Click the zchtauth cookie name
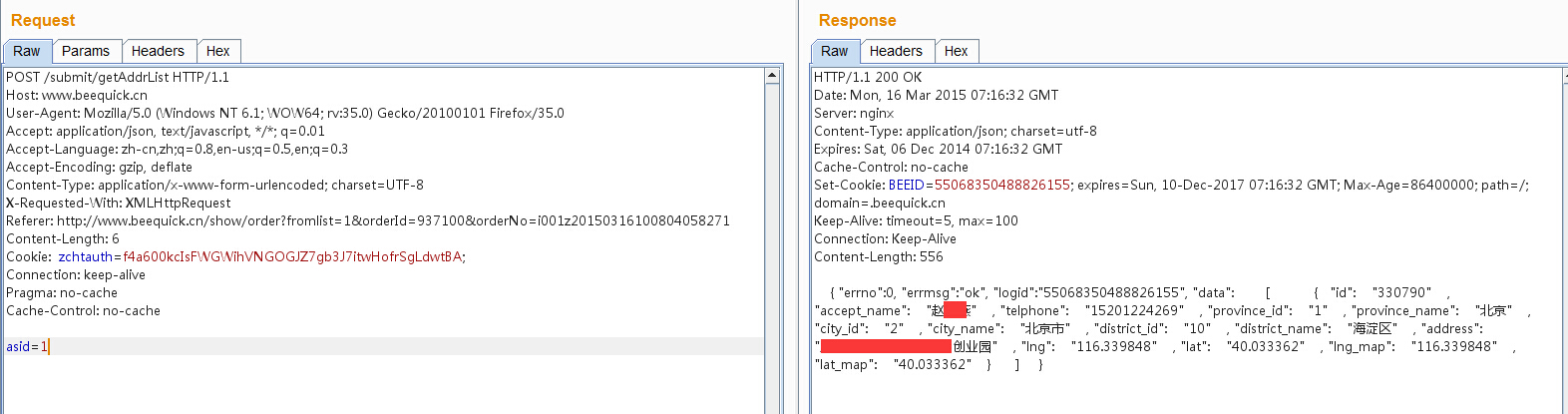The image size is (1568, 414). 85,256
